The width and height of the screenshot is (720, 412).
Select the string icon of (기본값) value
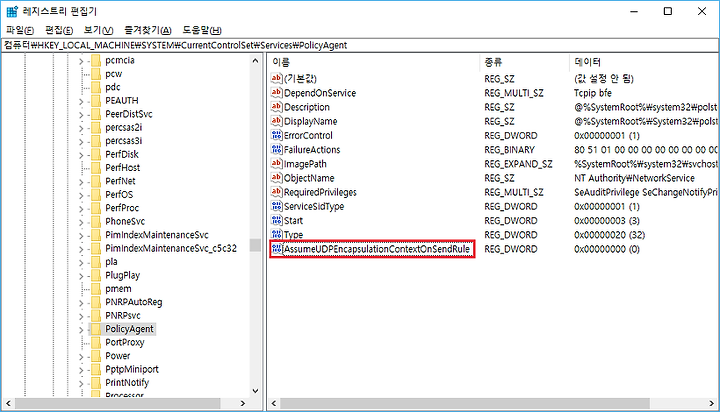click(x=276, y=79)
